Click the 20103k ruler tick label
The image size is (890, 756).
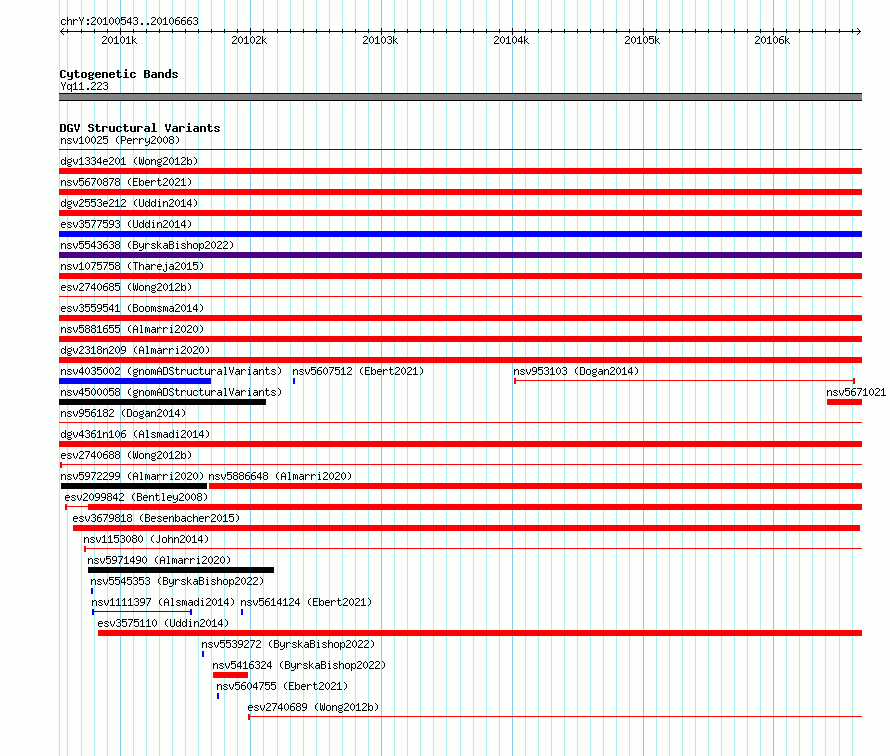pos(380,40)
